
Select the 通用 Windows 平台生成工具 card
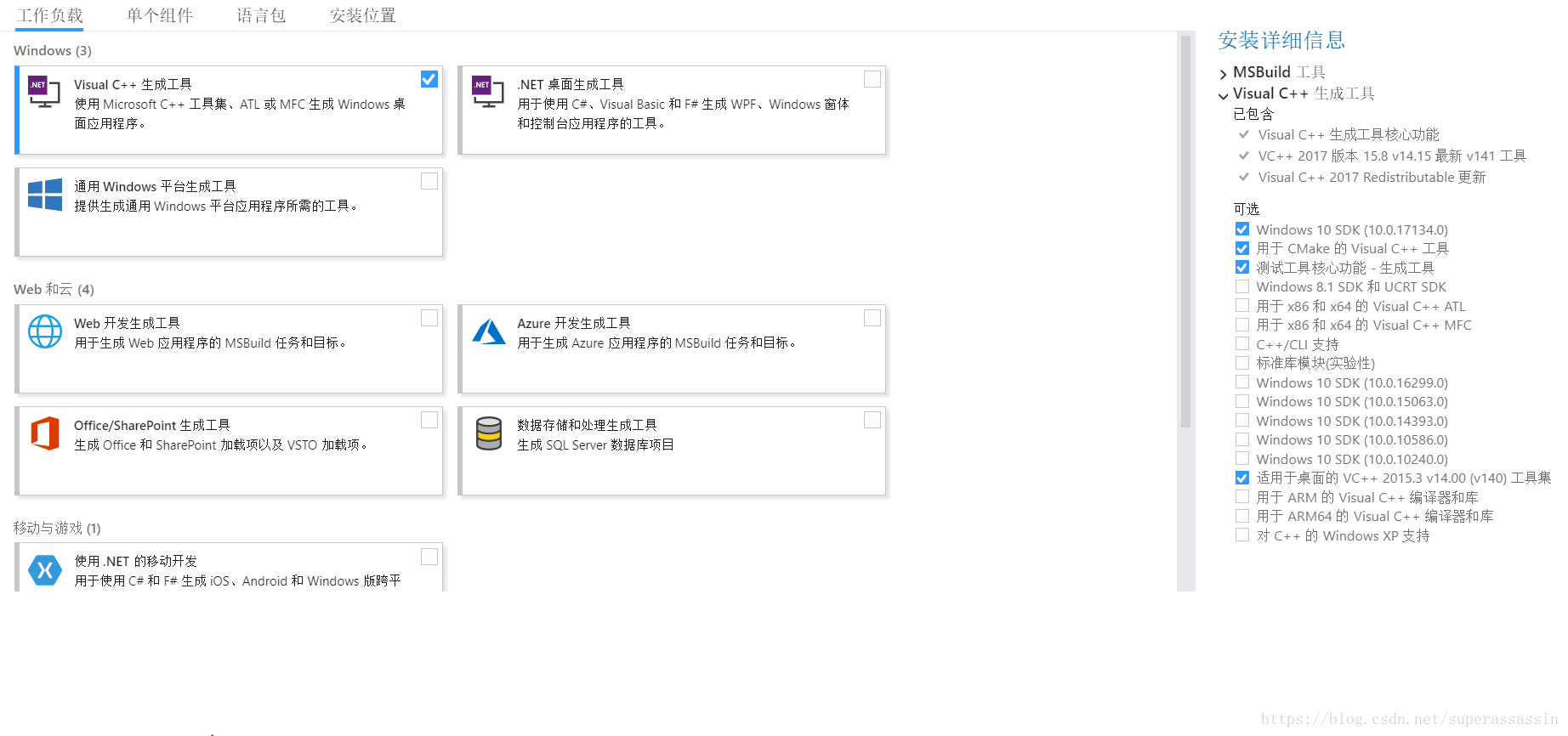point(229,212)
